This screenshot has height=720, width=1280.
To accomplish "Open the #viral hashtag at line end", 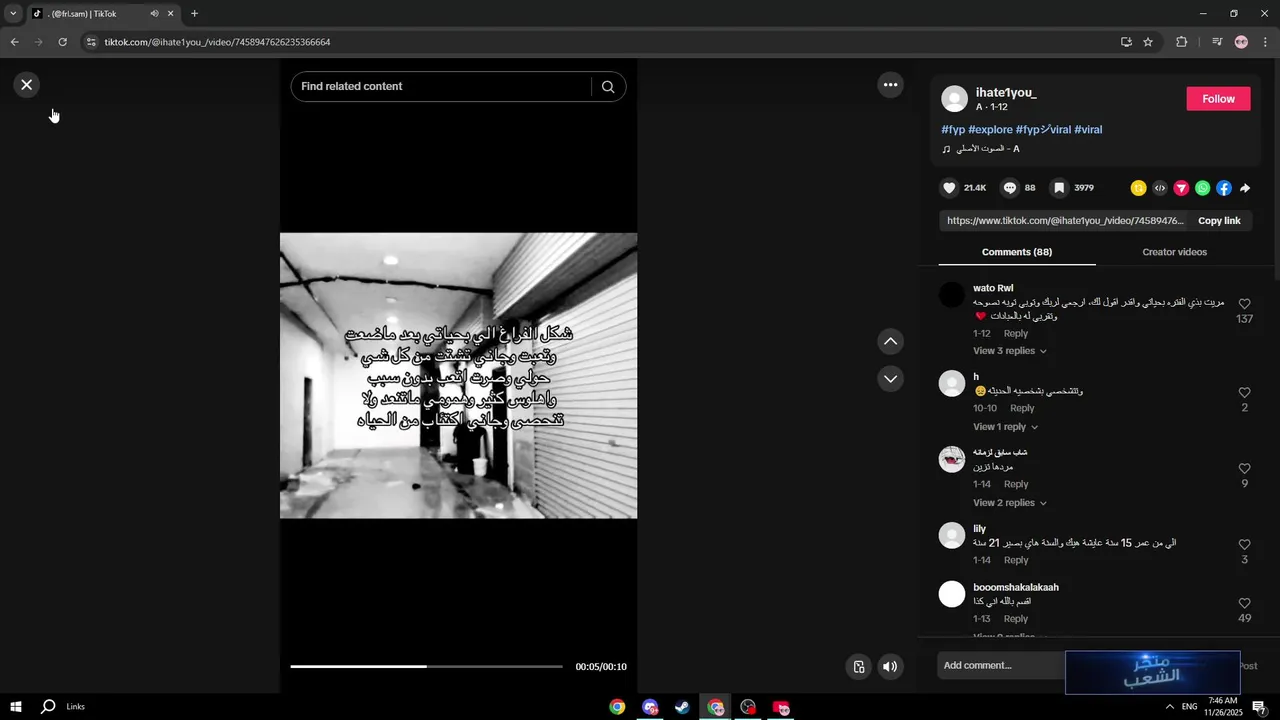I will tap(1088, 130).
